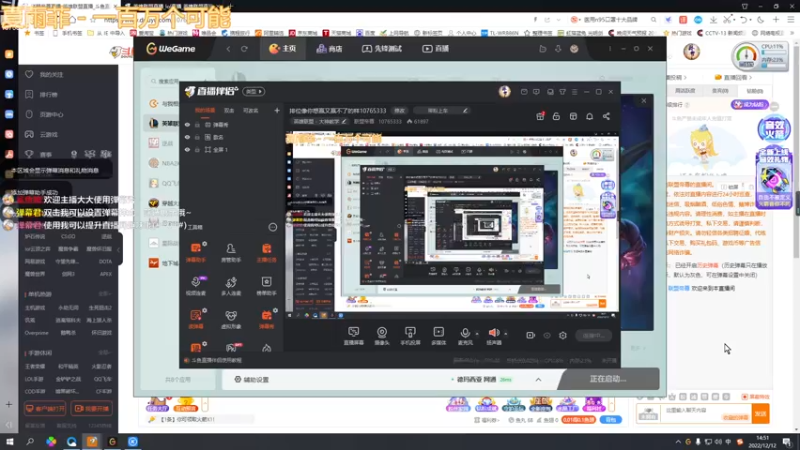800x450 pixels.
Task: Select the second scene tab in the companion
Action: [x=229, y=110]
